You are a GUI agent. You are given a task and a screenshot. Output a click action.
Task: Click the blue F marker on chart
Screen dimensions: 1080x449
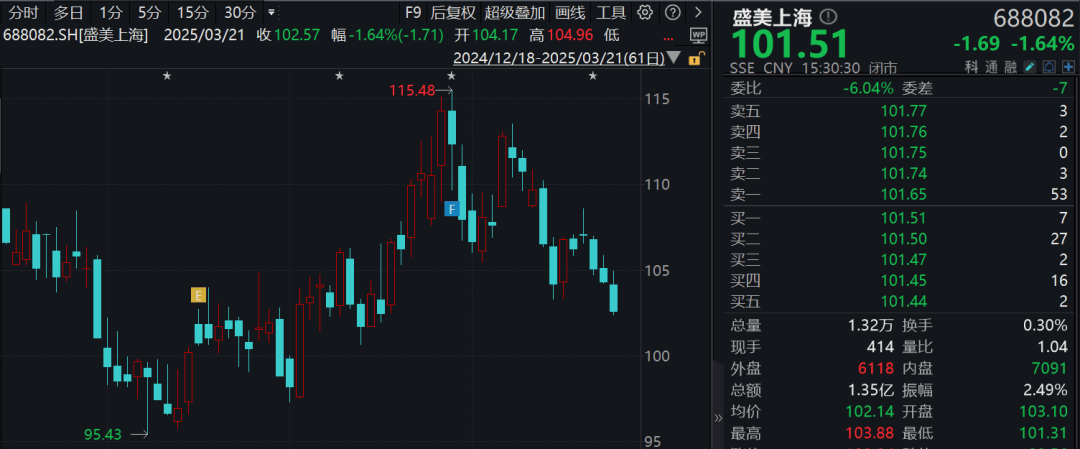[x=452, y=209]
